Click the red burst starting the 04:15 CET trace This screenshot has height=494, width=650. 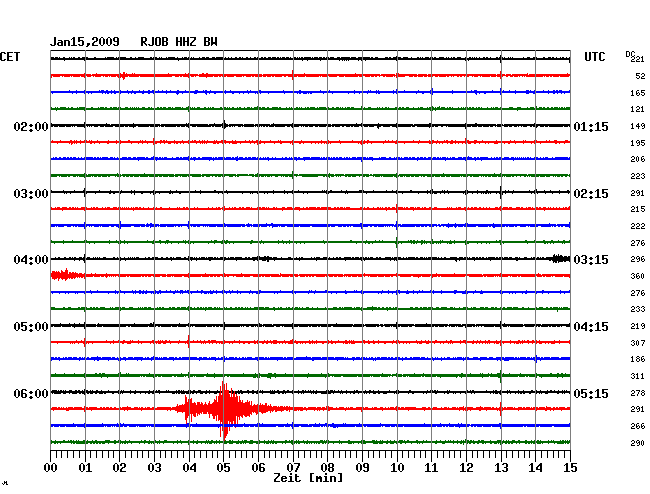(x=67, y=275)
